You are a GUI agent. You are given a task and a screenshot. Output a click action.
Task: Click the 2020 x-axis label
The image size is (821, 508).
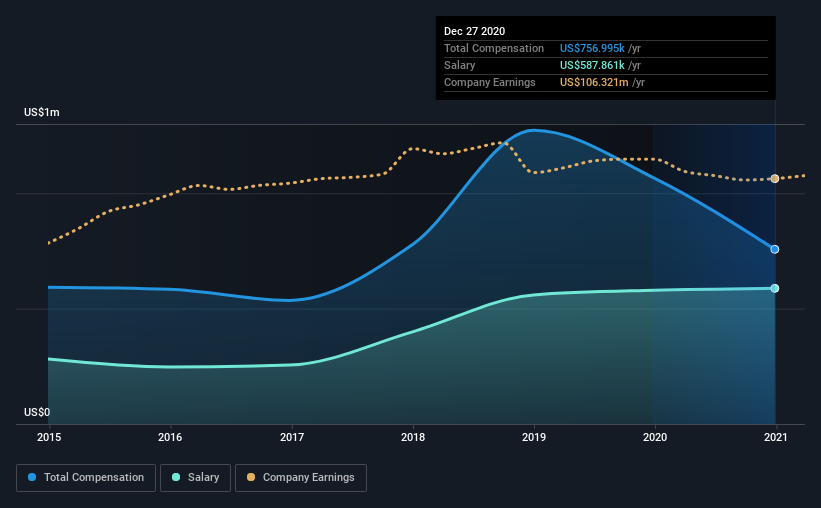(655, 437)
